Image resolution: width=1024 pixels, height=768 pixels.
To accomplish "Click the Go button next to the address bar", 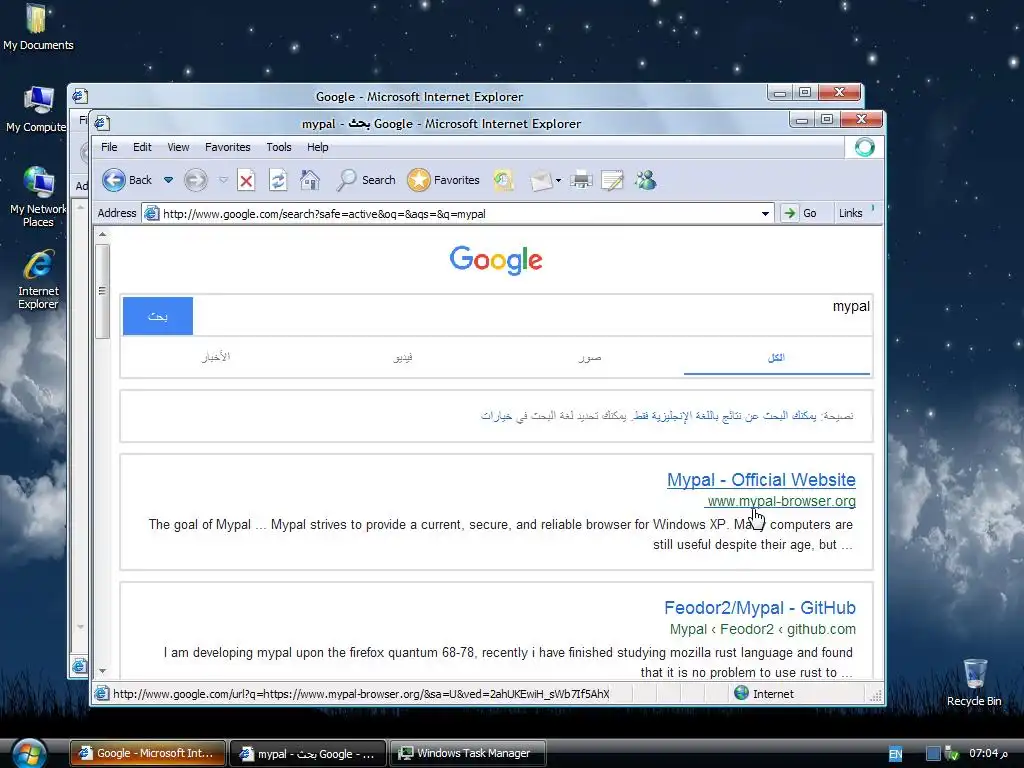I will coord(800,213).
